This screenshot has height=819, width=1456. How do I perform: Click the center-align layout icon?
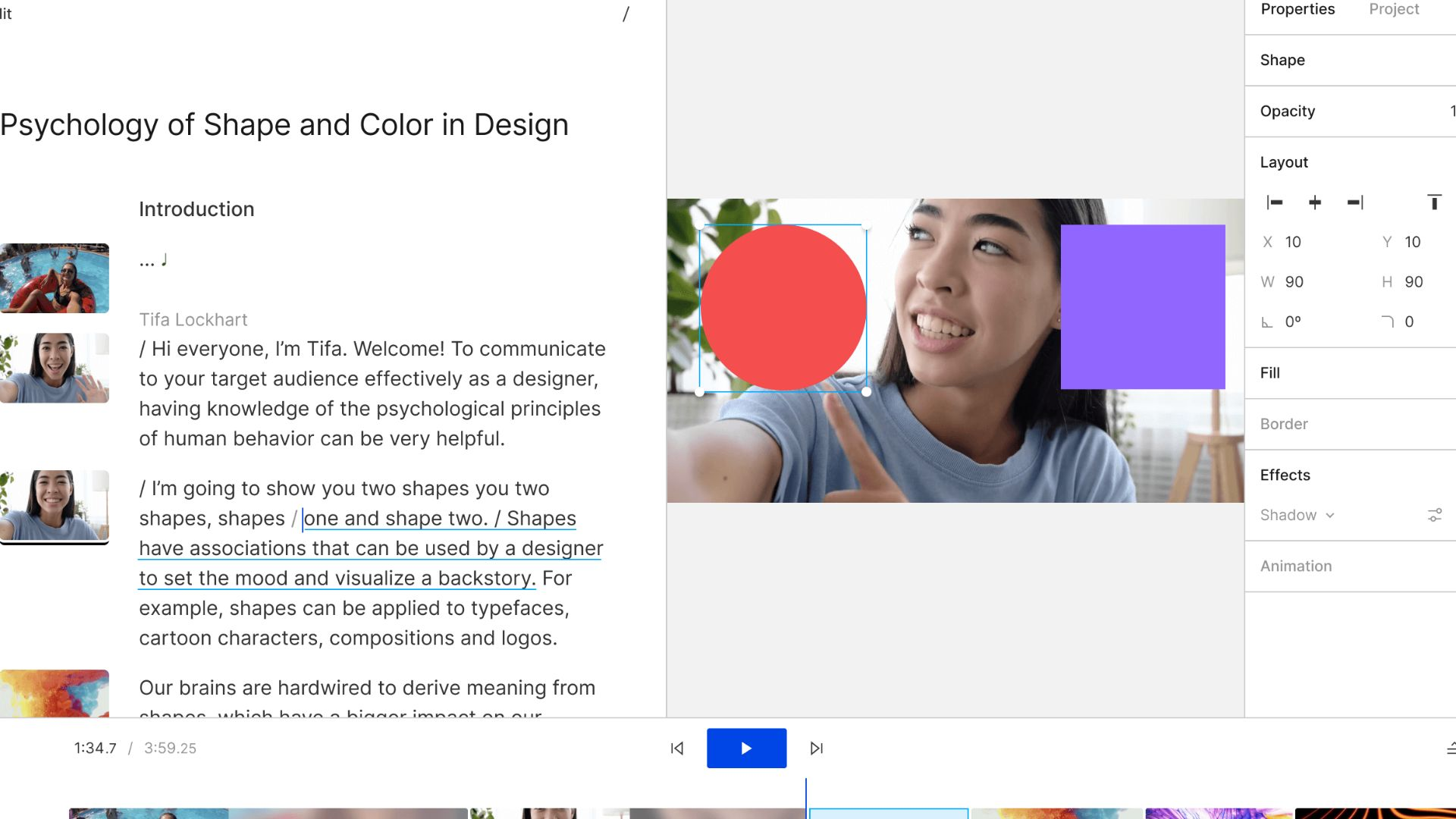[x=1314, y=201]
